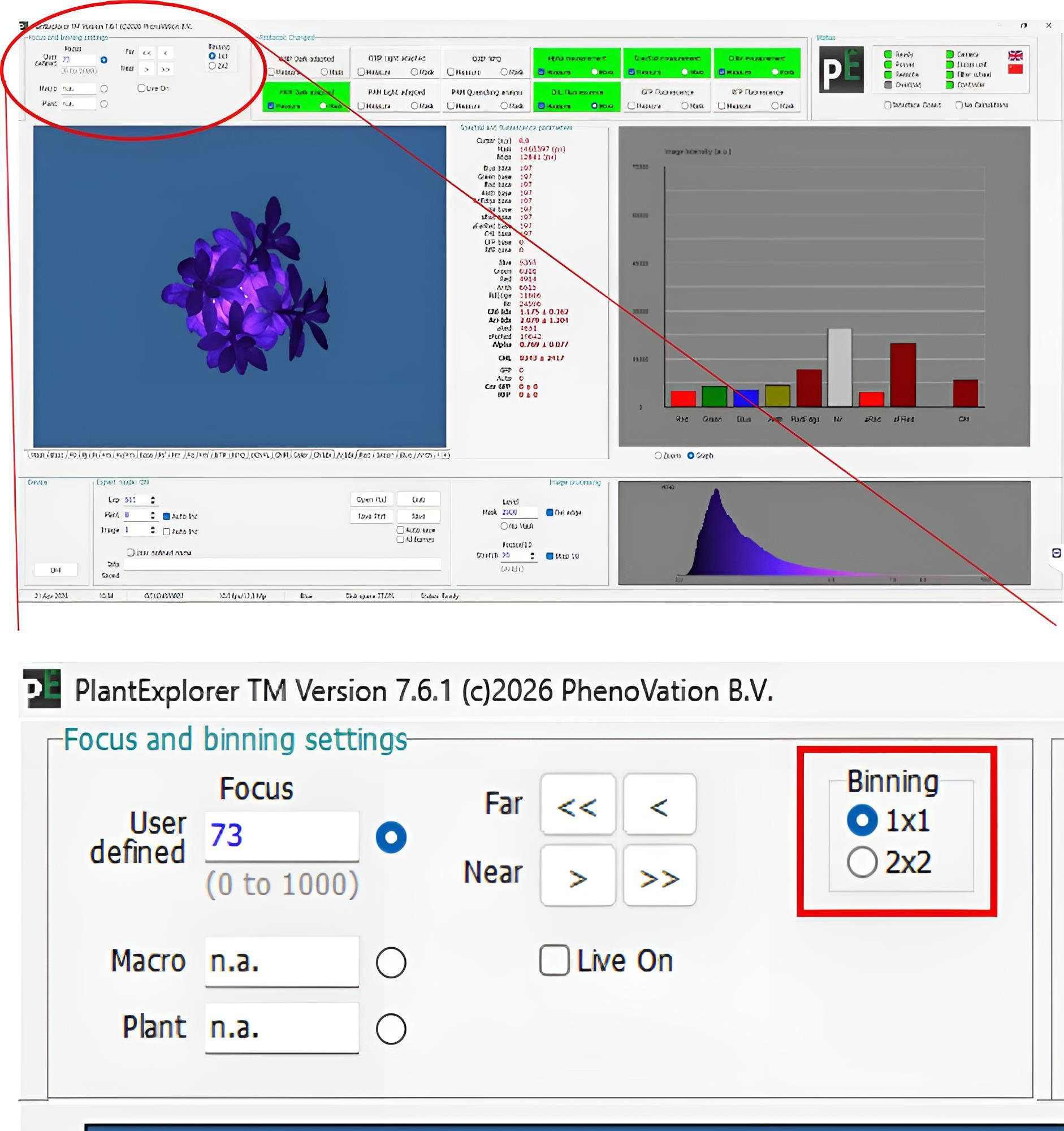Viewport: 1064px width, 1131px height.
Task: Click Far double-arrow << in enlarged focus panel
Action: click(577, 805)
